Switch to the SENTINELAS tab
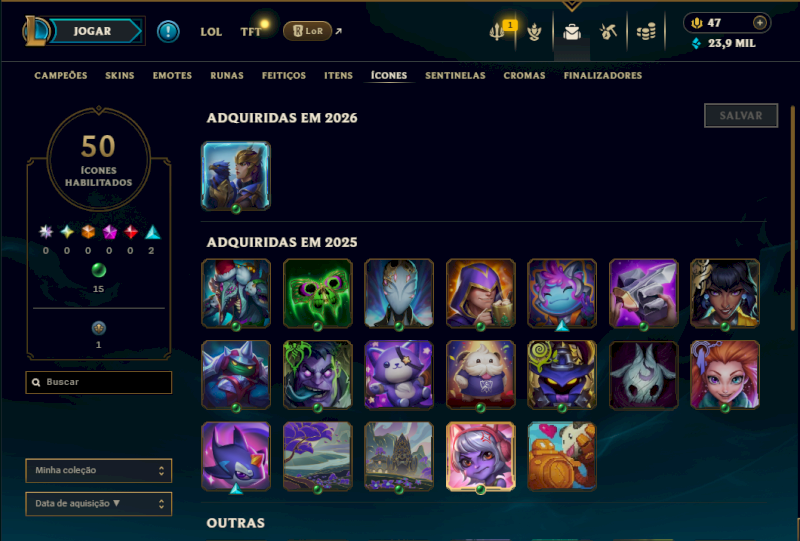The height and width of the screenshot is (541, 800). 455,76
